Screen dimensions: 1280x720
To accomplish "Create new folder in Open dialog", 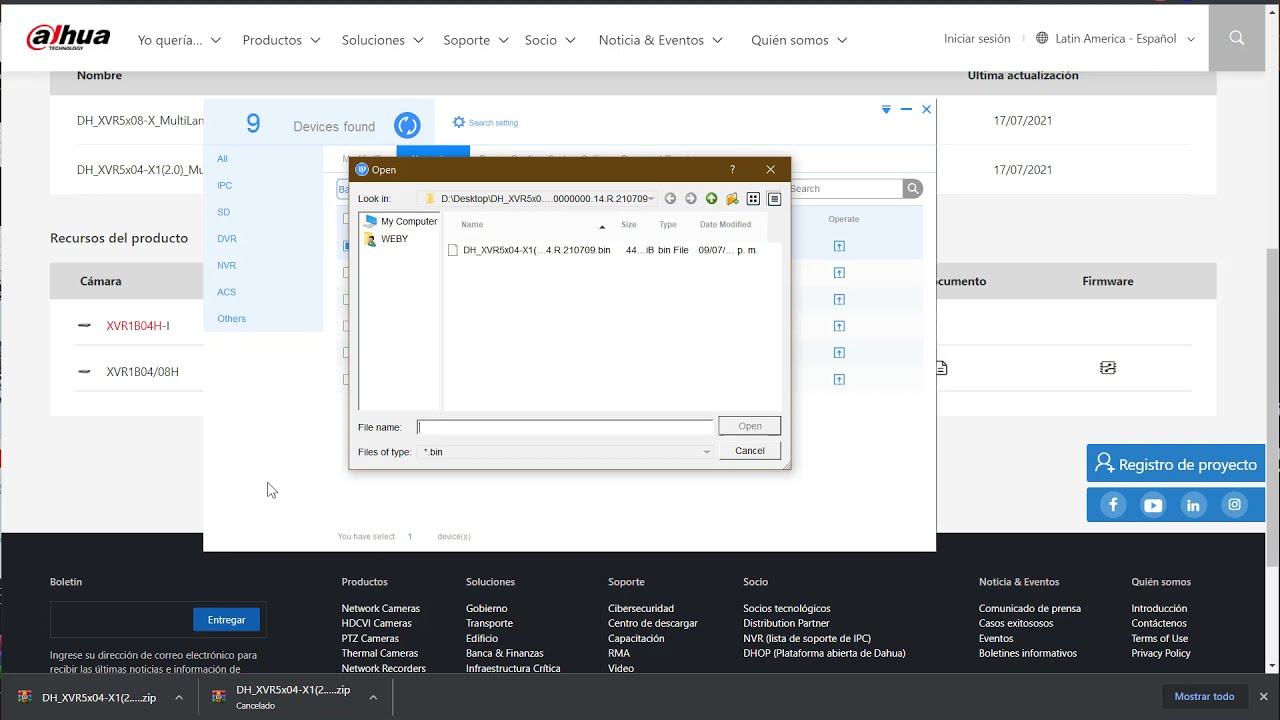I will click(732, 199).
